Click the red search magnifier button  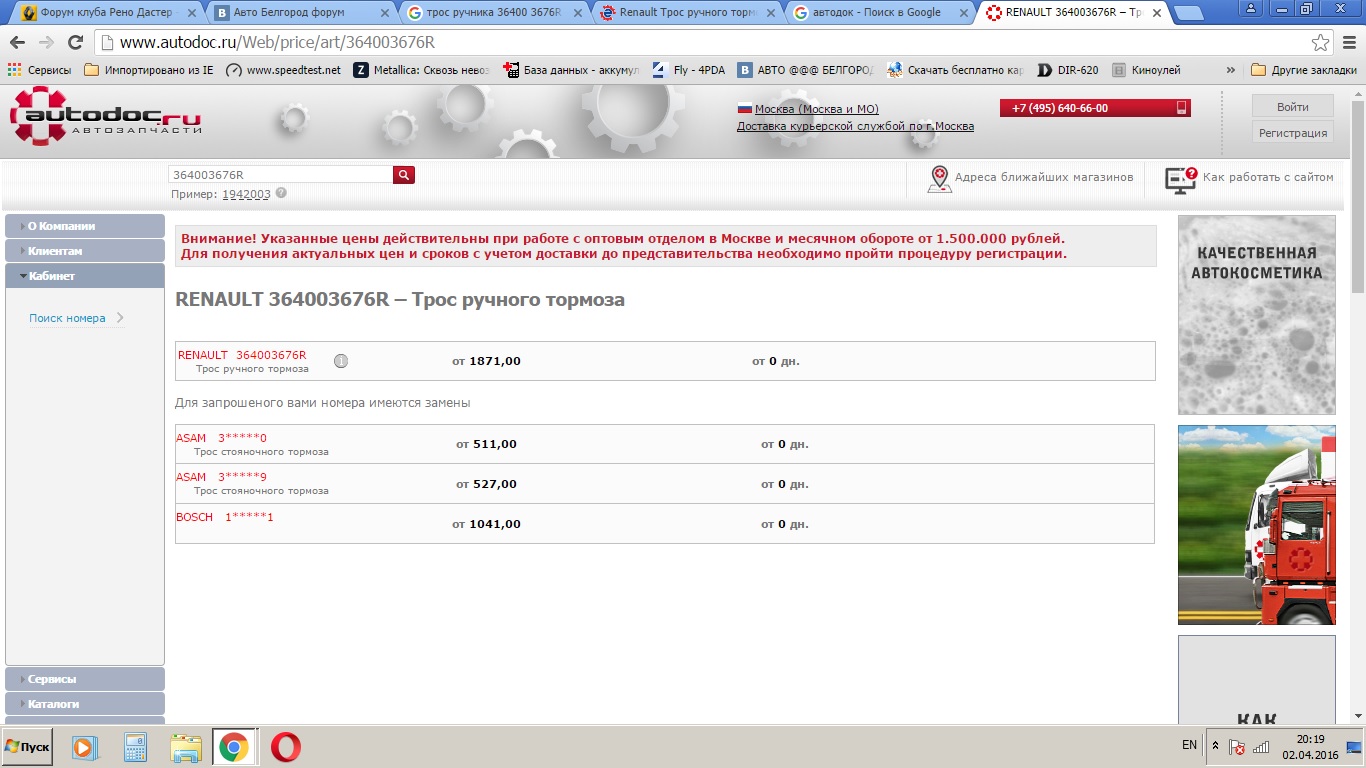[404, 175]
